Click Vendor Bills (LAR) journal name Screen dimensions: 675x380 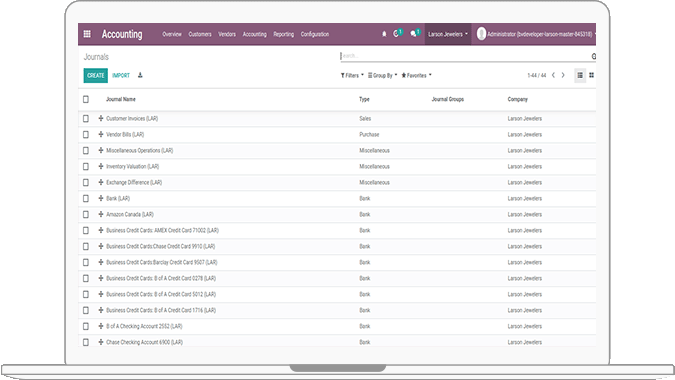[x=125, y=134]
